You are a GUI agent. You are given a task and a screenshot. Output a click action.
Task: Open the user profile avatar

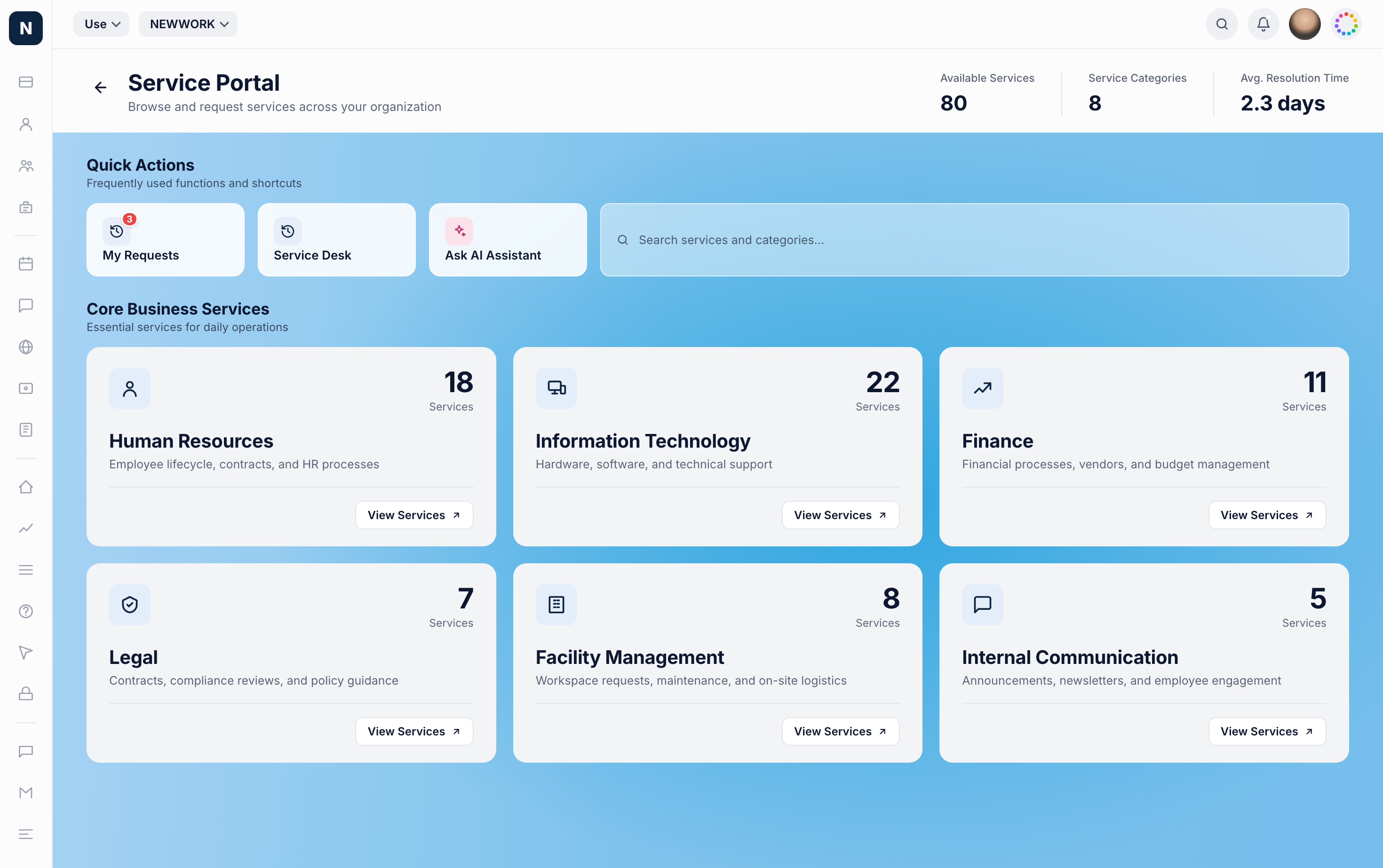click(1304, 24)
